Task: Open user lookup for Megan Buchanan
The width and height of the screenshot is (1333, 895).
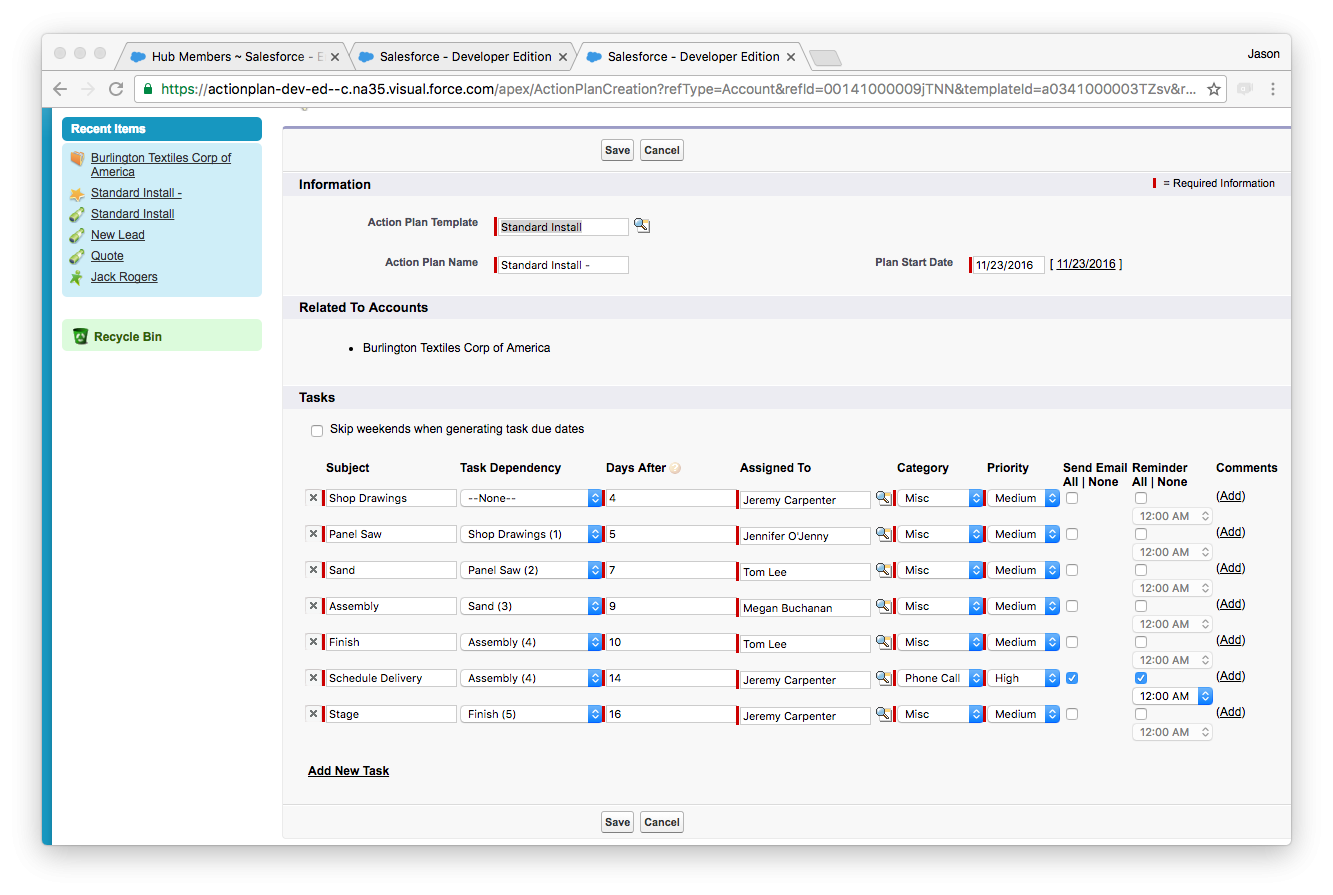Action: [x=883, y=606]
